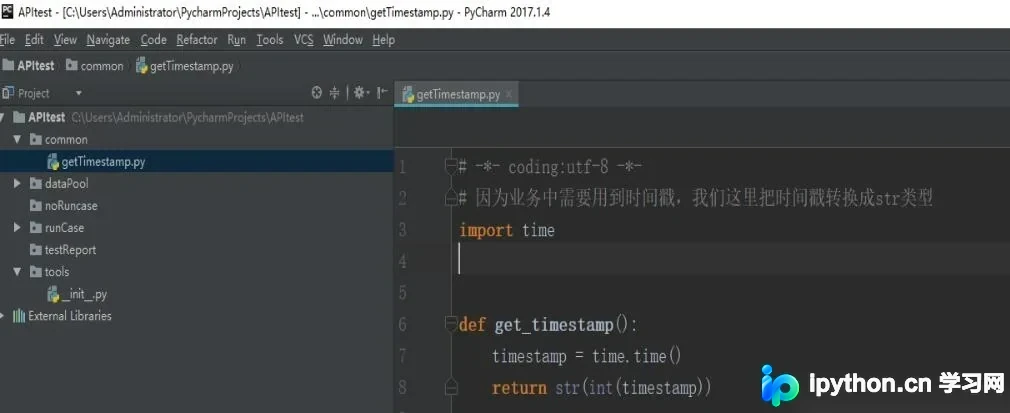Click common folder in the breadcrumb bar
The image size is (1010, 413).
point(94,66)
